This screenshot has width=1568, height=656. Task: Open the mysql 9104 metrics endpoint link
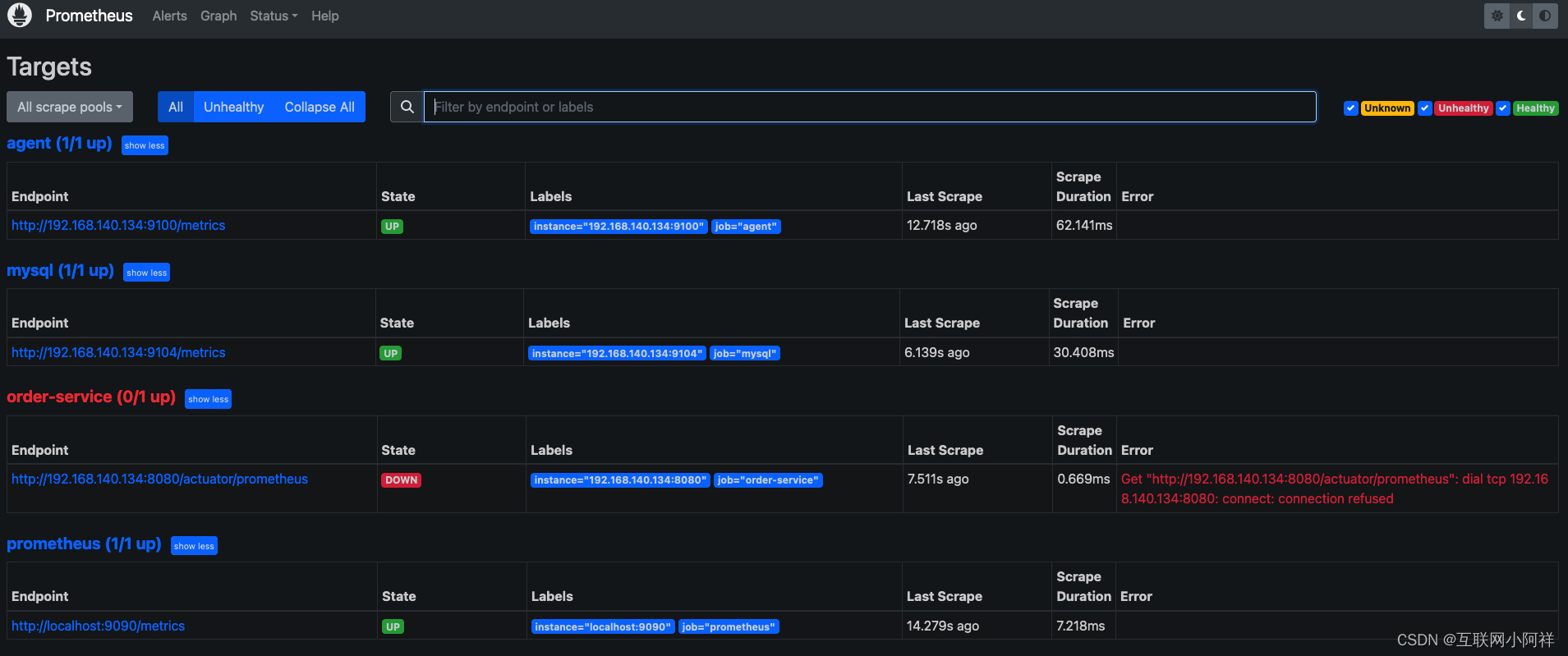click(x=118, y=352)
